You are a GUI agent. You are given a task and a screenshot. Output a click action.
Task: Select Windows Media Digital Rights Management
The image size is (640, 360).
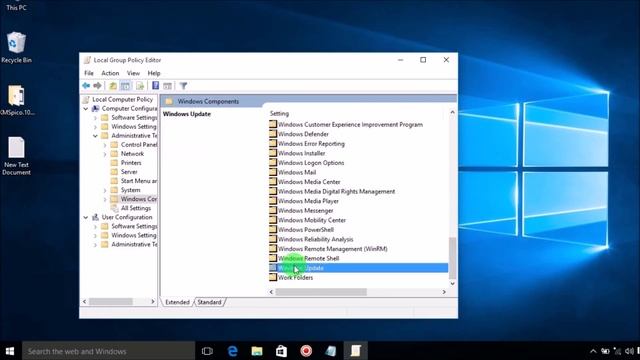click(x=336, y=191)
